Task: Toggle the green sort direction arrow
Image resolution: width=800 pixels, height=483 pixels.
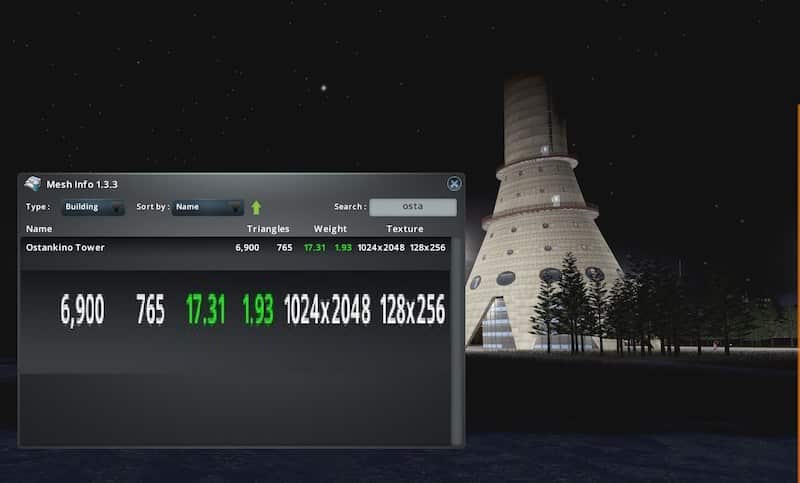Action: [x=256, y=208]
